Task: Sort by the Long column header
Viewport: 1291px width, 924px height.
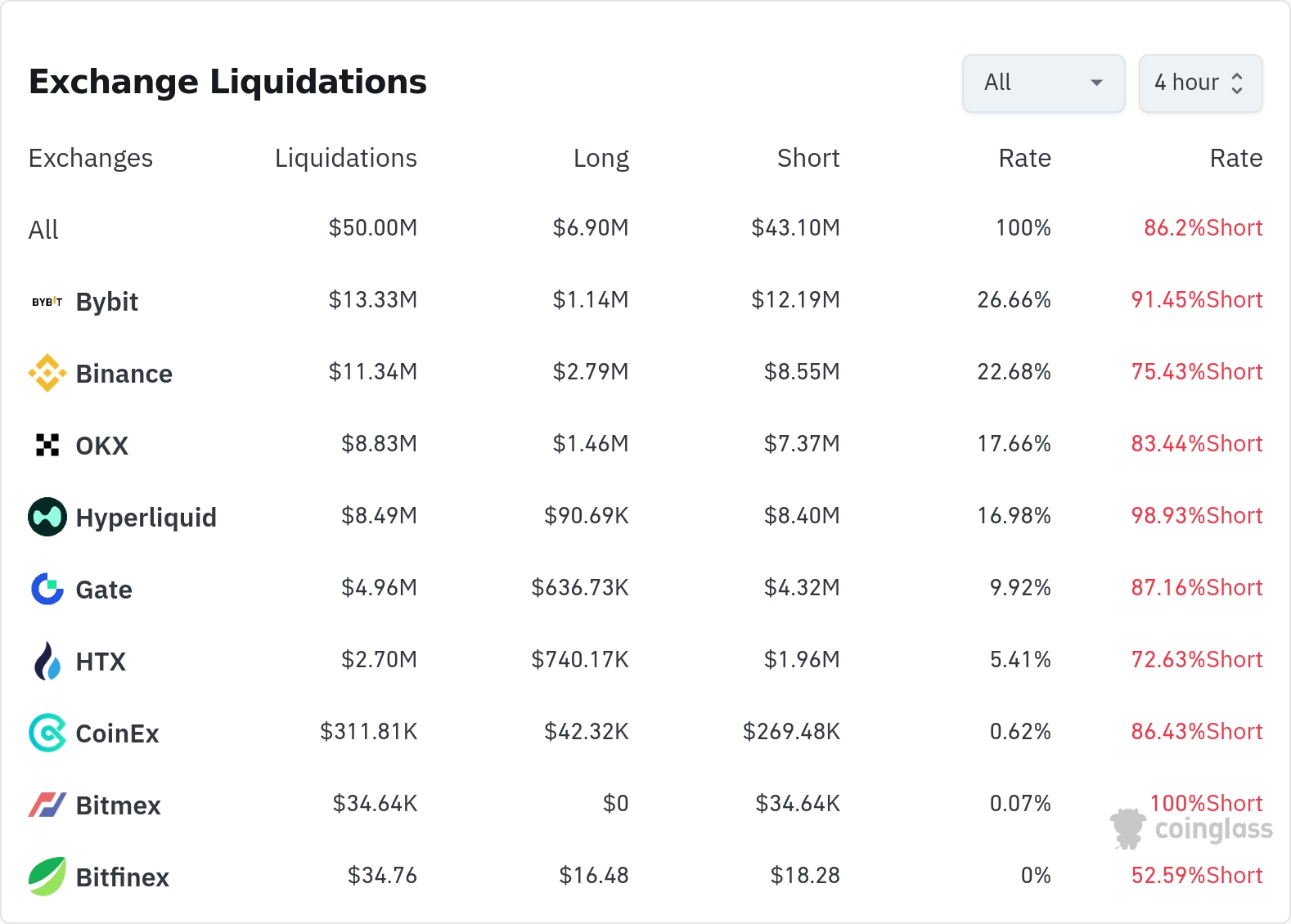Action: (601, 158)
